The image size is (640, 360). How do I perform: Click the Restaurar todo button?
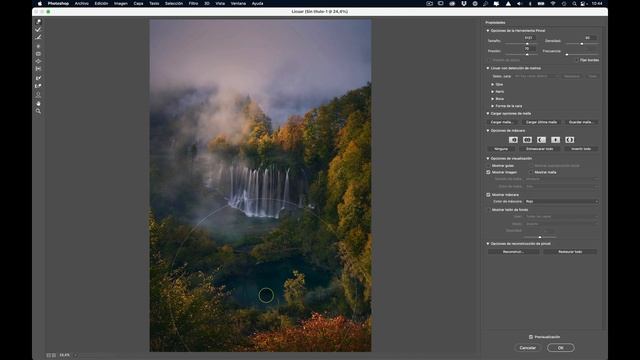570,252
